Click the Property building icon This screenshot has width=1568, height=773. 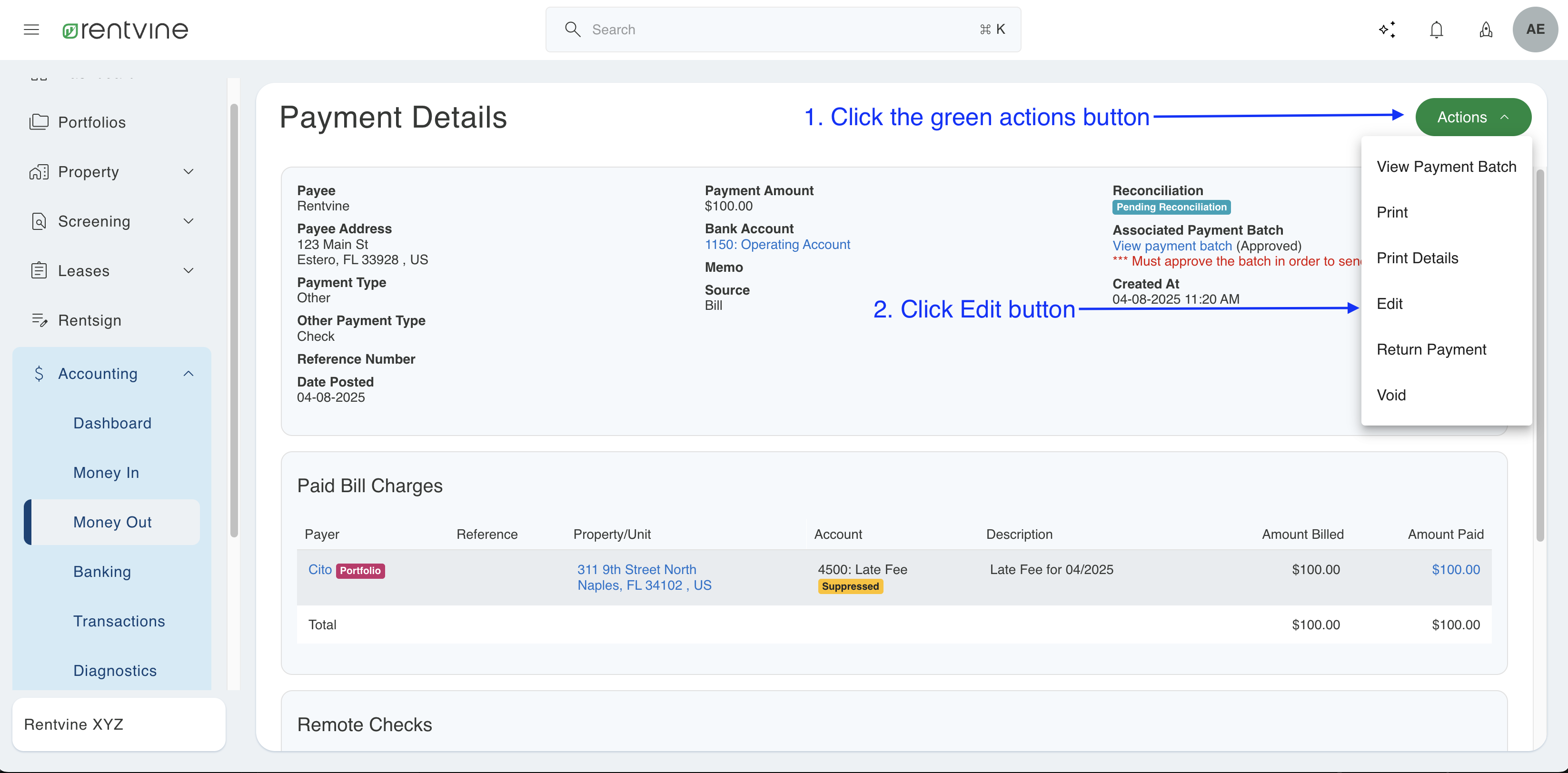tap(39, 172)
